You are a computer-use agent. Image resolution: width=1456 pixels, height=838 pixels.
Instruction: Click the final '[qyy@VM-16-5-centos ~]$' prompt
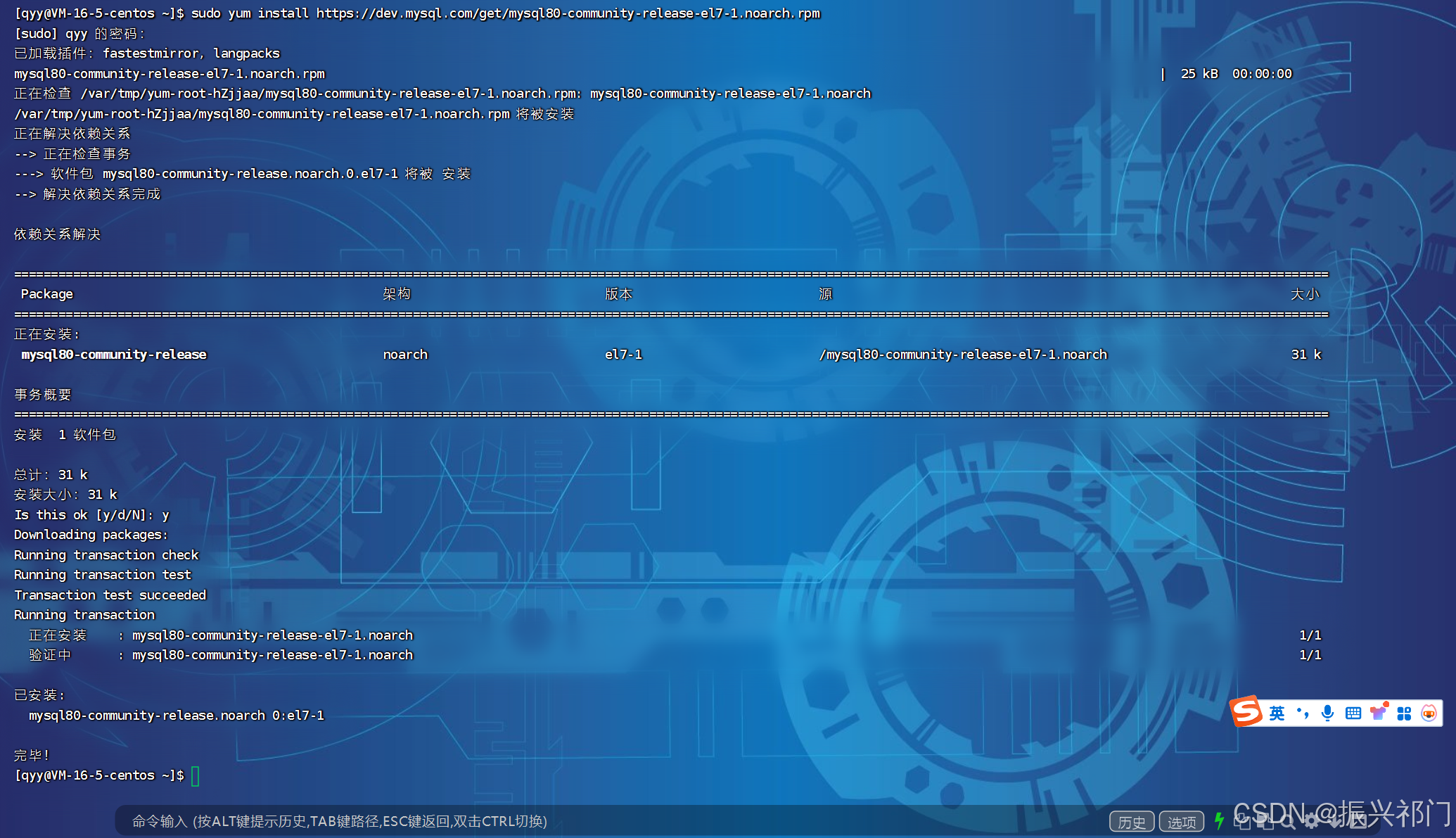99,775
